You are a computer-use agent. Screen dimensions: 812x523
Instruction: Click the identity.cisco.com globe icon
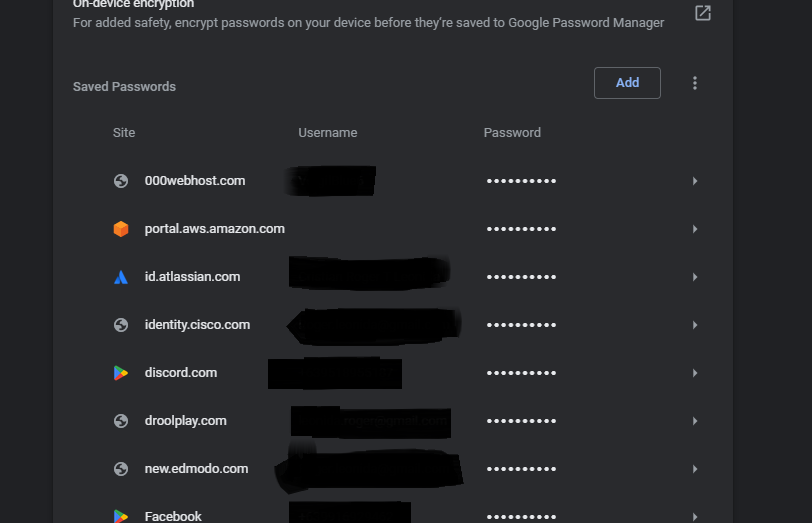121,325
